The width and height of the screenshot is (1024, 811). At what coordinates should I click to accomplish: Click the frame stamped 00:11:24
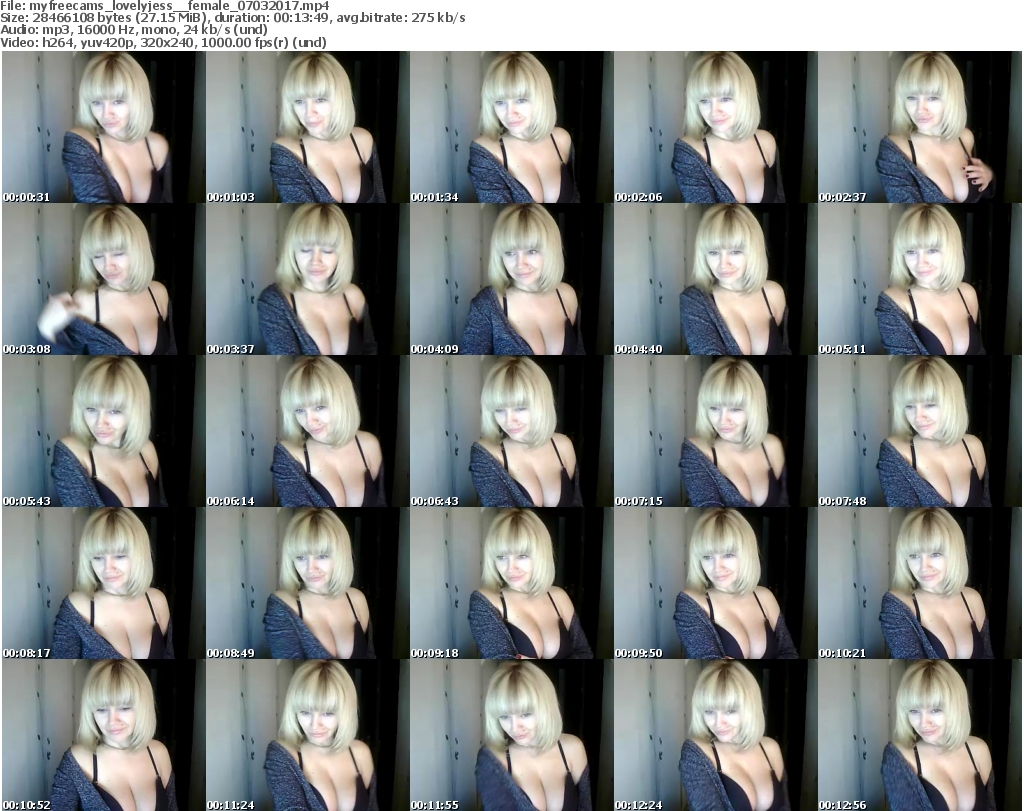pyautogui.click(x=307, y=735)
